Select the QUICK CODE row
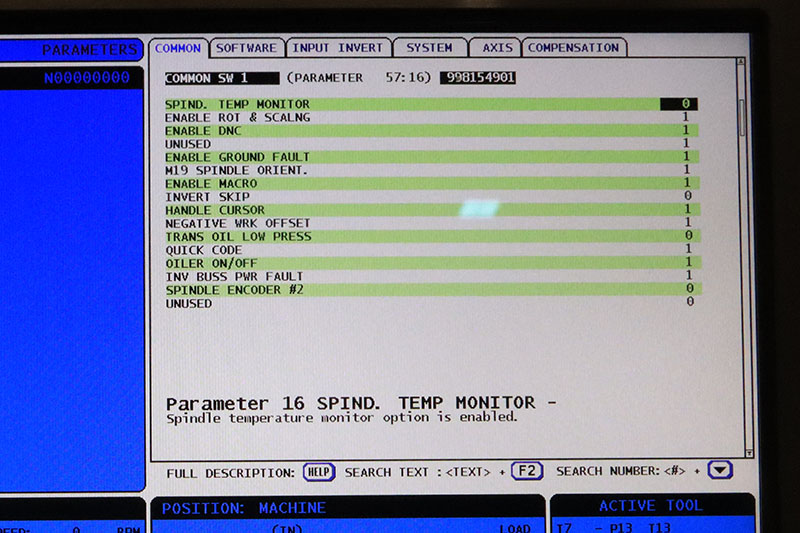The image size is (800, 533). click(x=433, y=250)
